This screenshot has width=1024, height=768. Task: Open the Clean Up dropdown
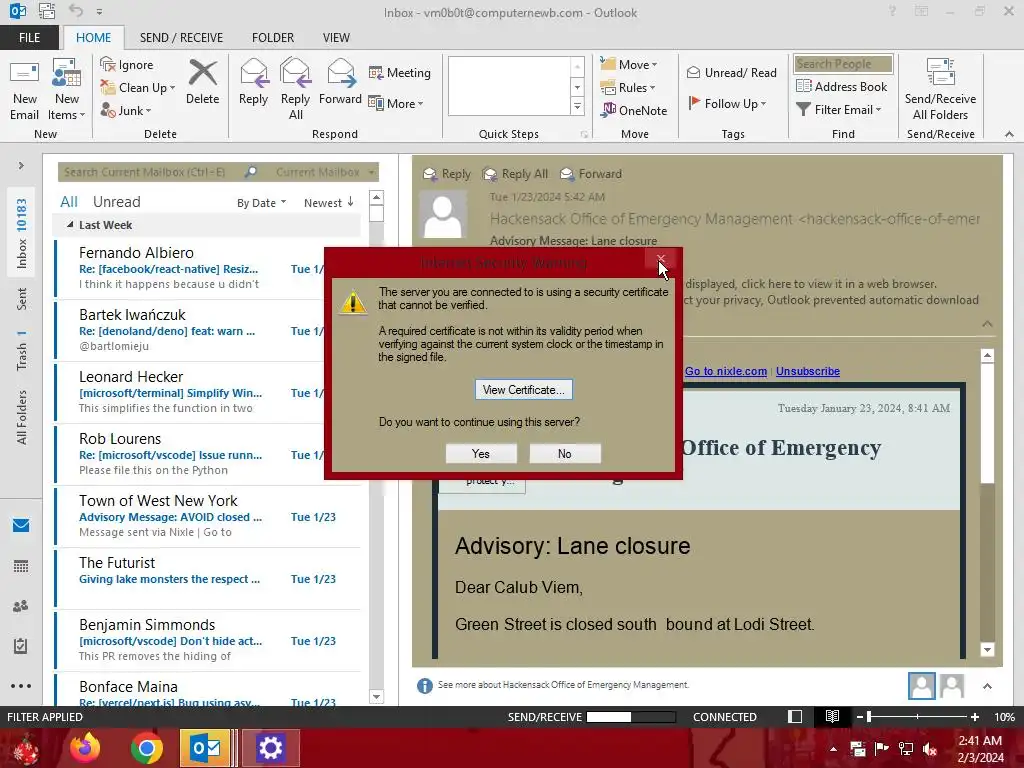click(x=138, y=88)
